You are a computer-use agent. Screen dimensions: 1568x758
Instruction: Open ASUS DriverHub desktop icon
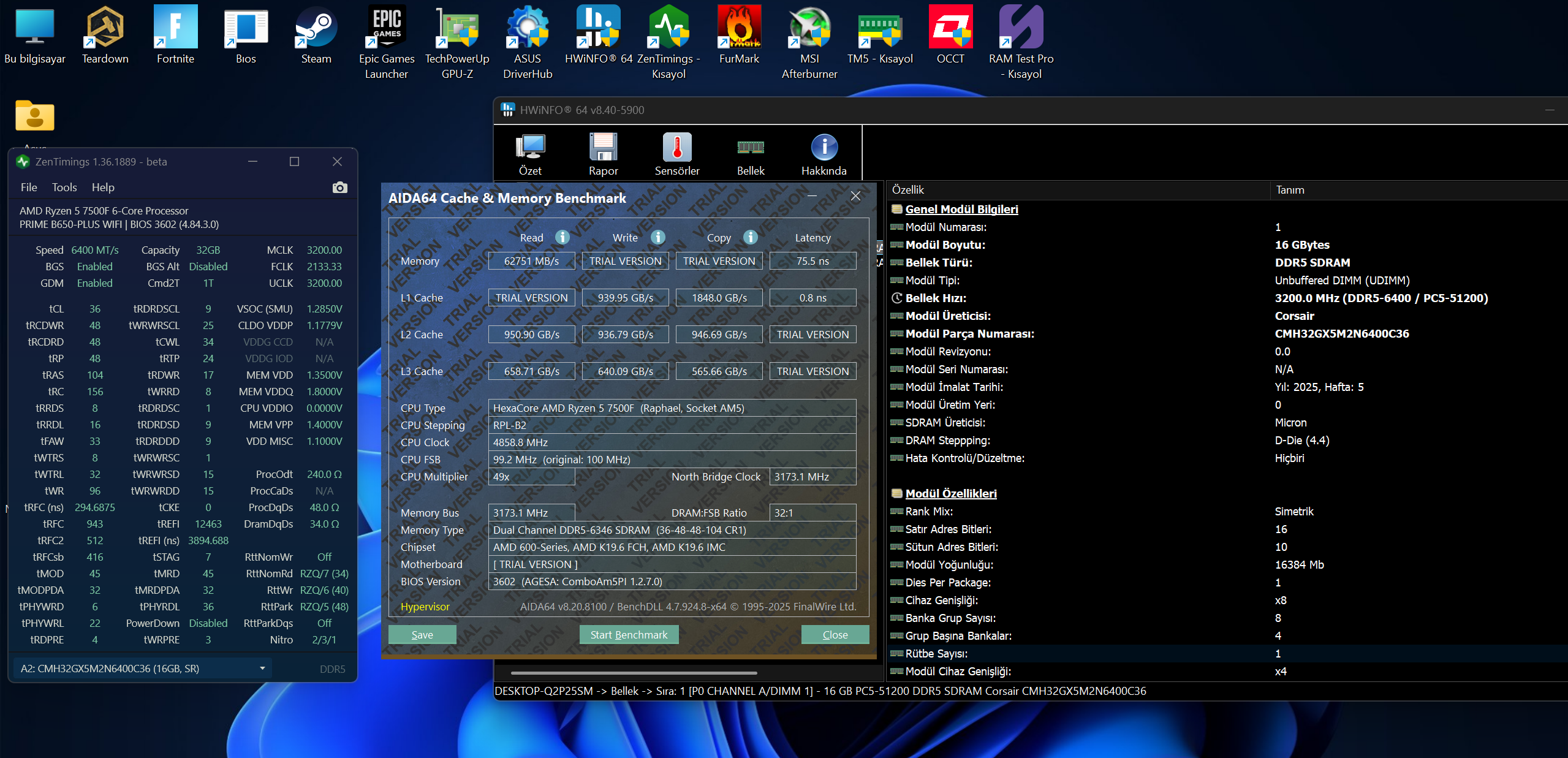(x=528, y=43)
